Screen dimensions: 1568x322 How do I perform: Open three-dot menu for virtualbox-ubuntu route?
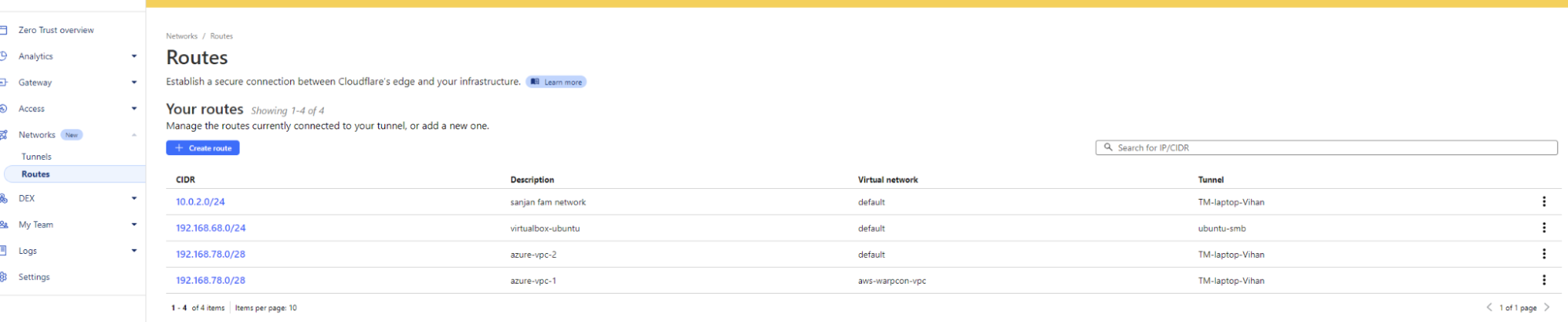1544,228
